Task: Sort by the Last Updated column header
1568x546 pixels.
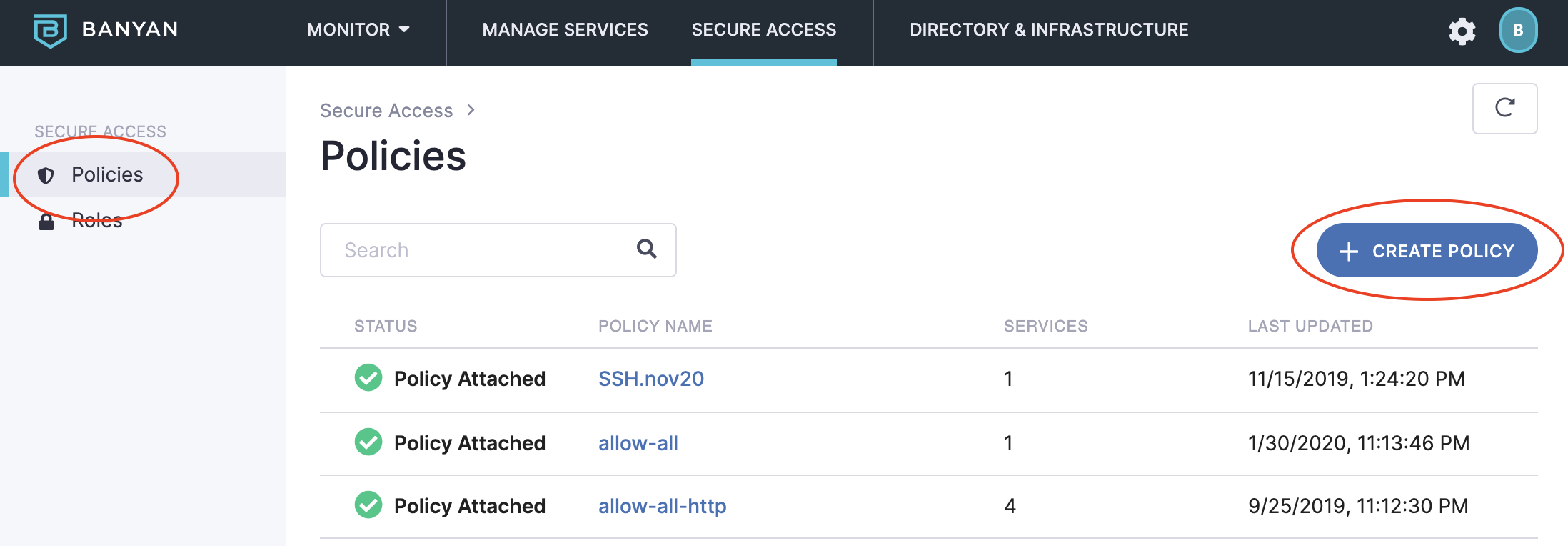Action: coord(1310,327)
